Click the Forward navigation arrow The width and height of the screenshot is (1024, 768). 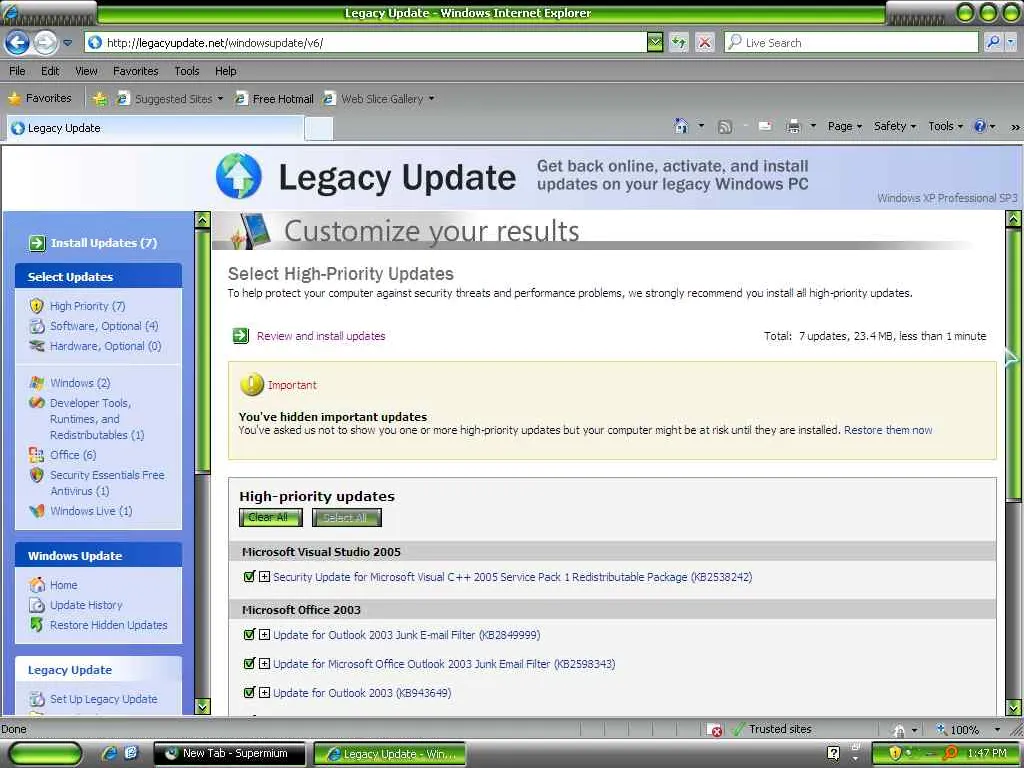(x=45, y=43)
